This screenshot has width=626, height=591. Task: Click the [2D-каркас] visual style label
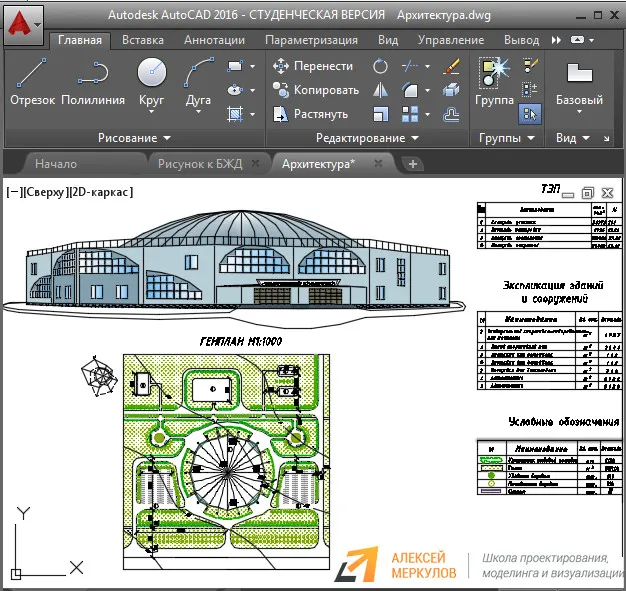click(101, 192)
